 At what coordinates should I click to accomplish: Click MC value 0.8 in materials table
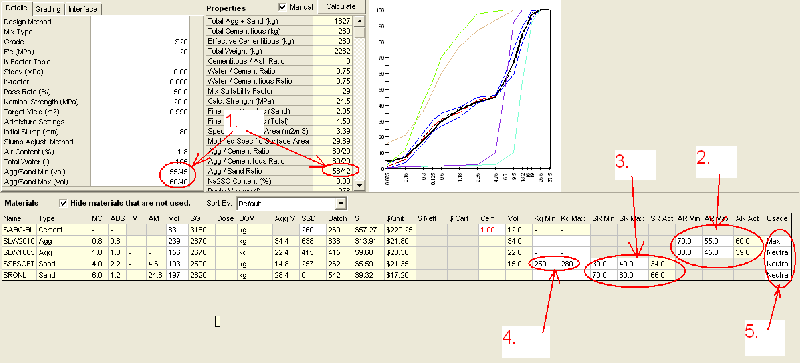[98, 240]
